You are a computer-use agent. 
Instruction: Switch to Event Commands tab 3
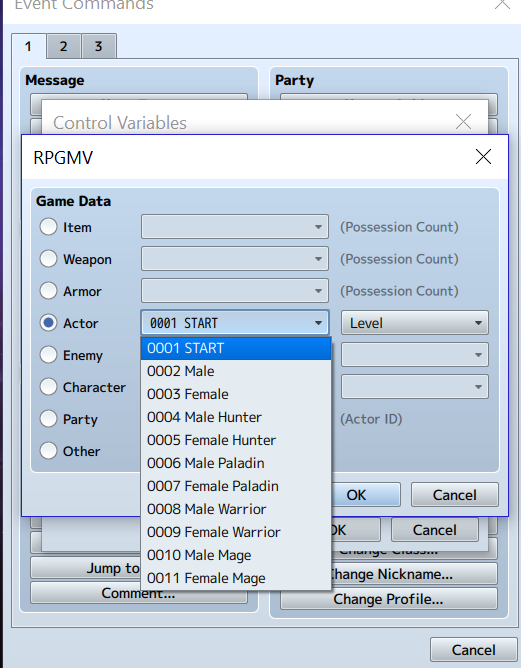coord(98,46)
